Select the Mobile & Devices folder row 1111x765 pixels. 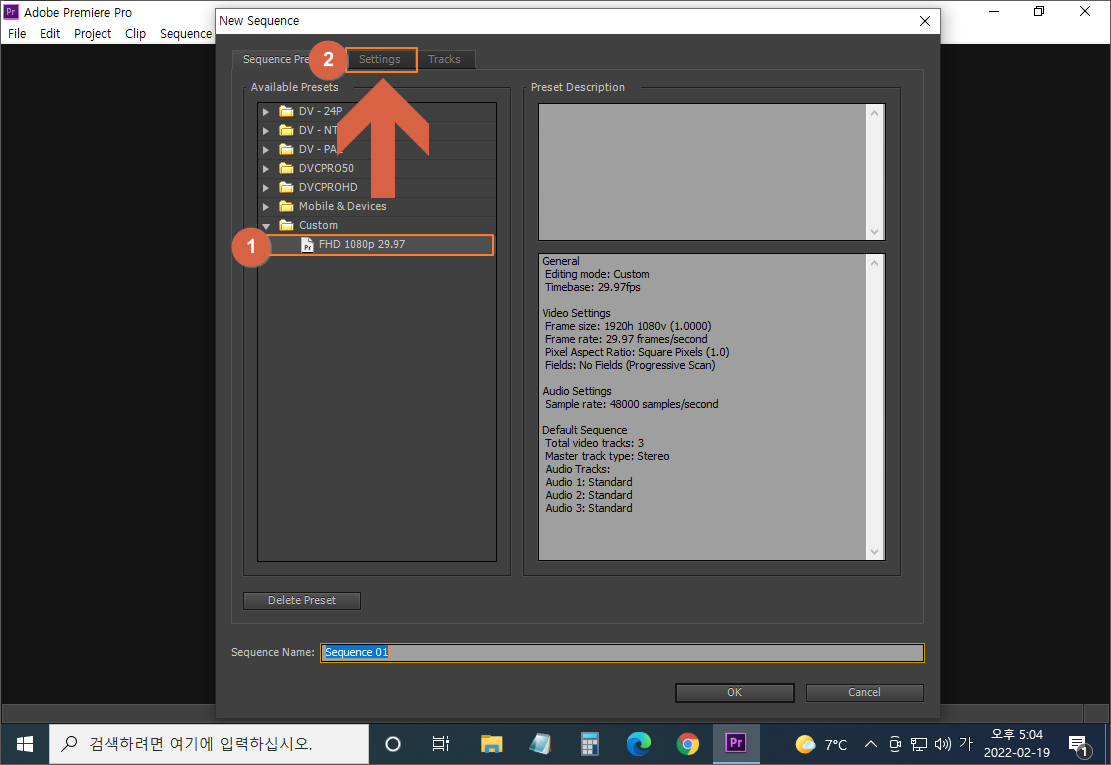click(x=377, y=207)
